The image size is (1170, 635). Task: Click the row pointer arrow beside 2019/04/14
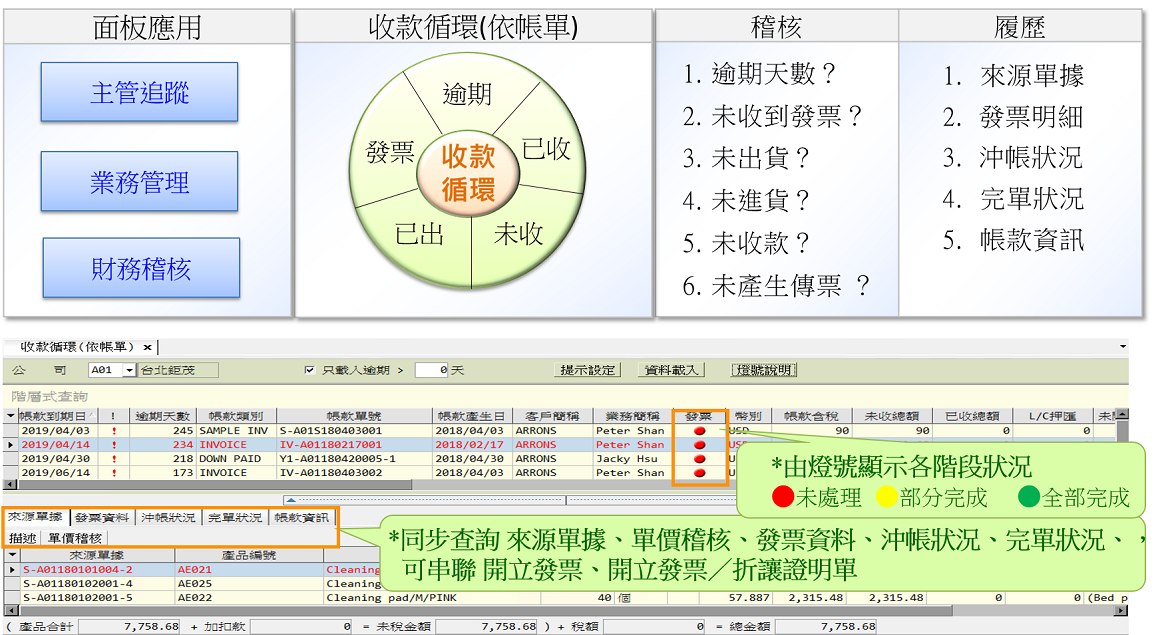click(10, 445)
